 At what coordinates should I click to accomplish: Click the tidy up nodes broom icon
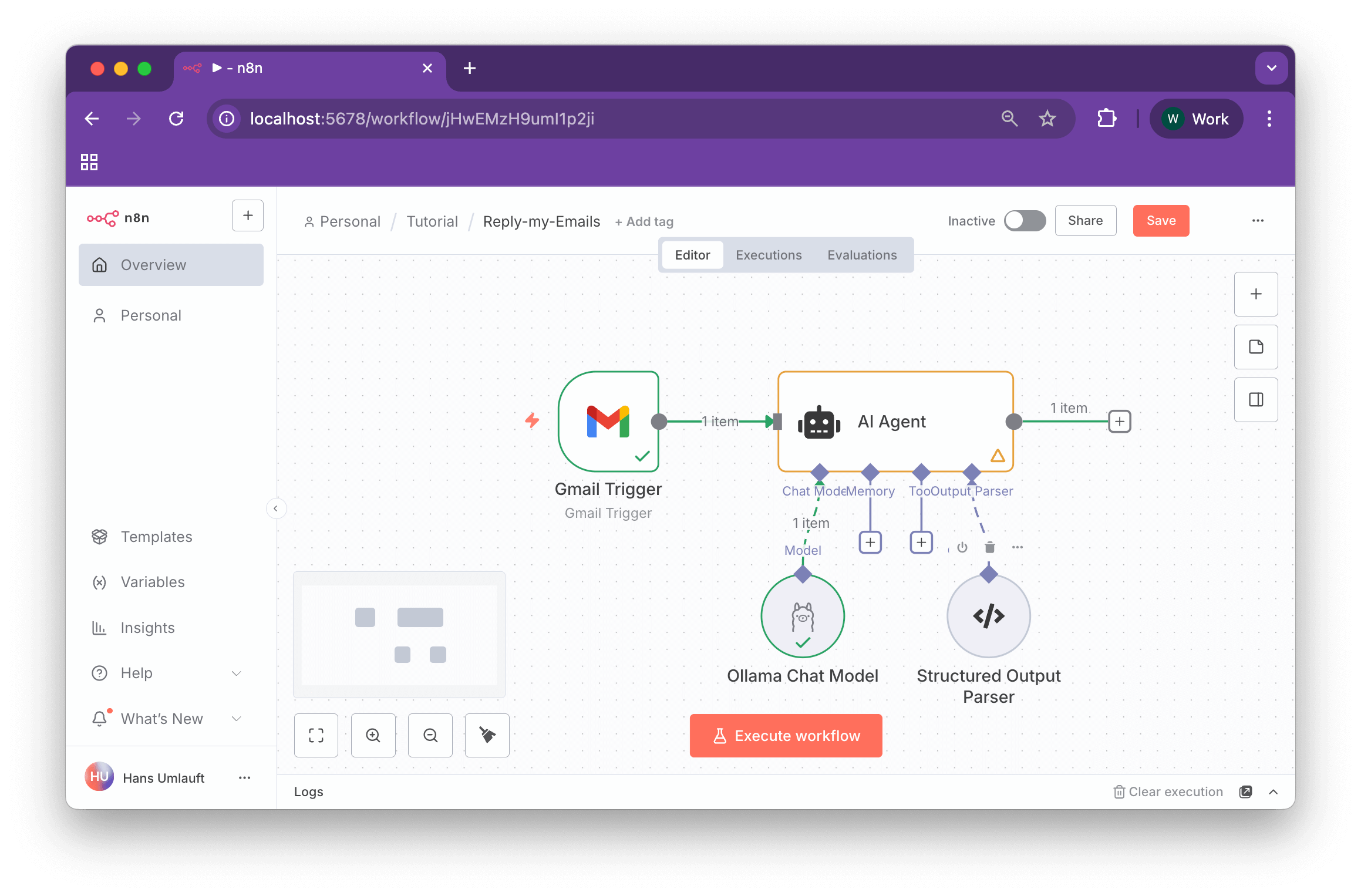(x=487, y=735)
